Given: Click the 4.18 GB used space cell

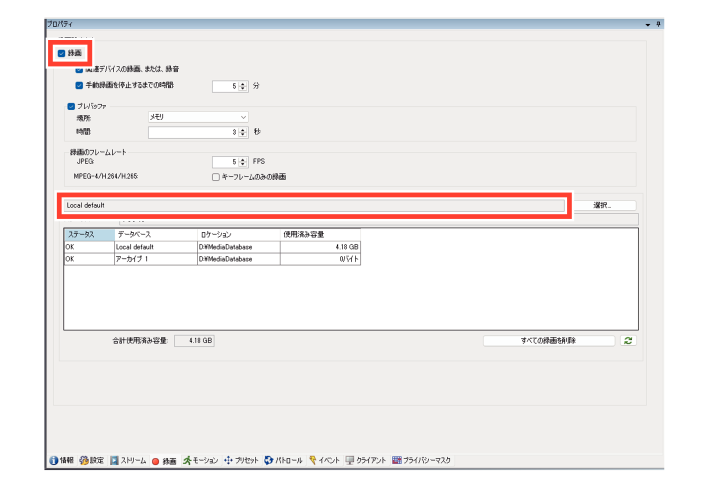Looking at the screenshot, I should 321,247.
